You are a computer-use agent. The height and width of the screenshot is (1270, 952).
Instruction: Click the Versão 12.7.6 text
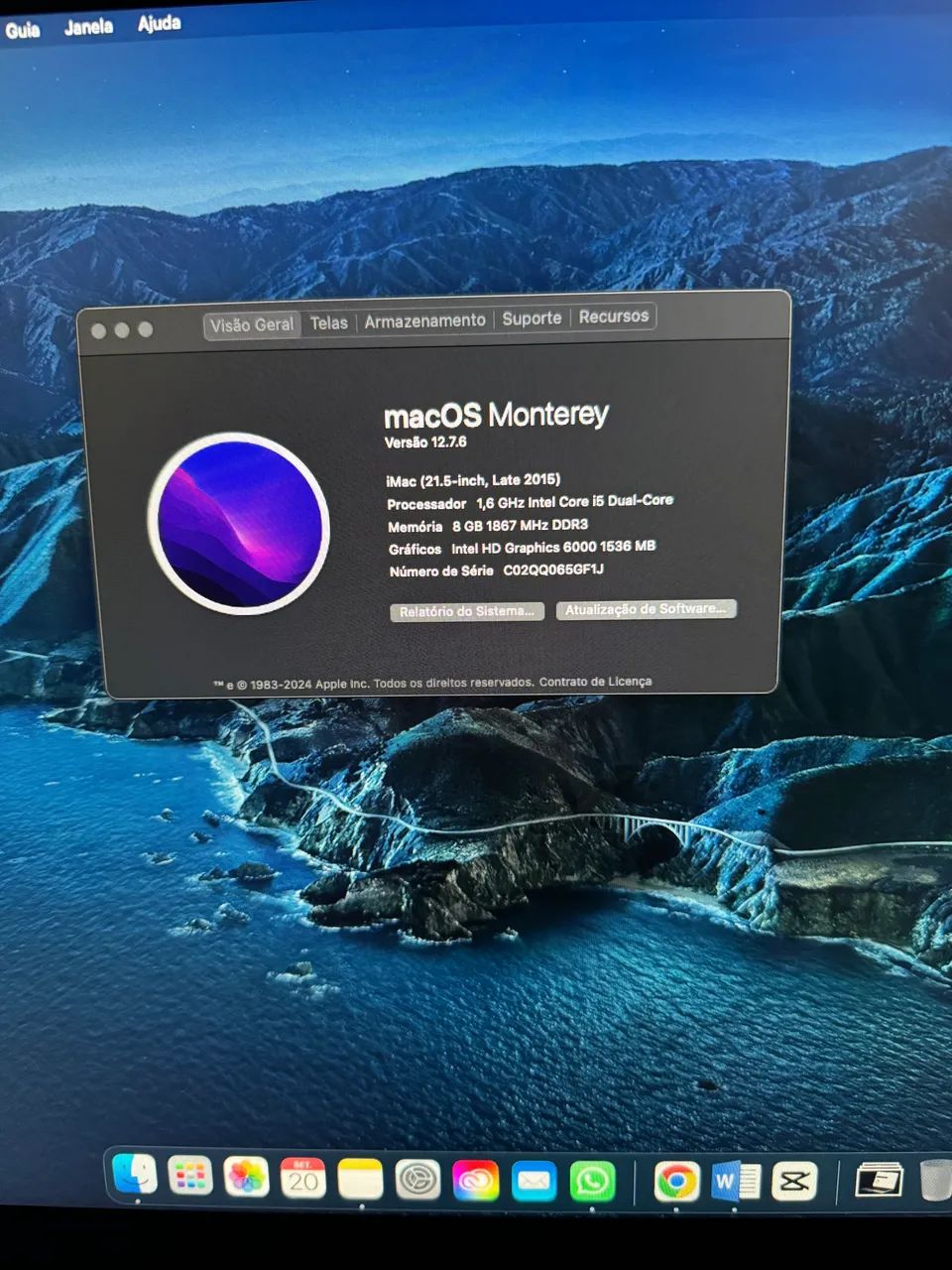point(425,443)
